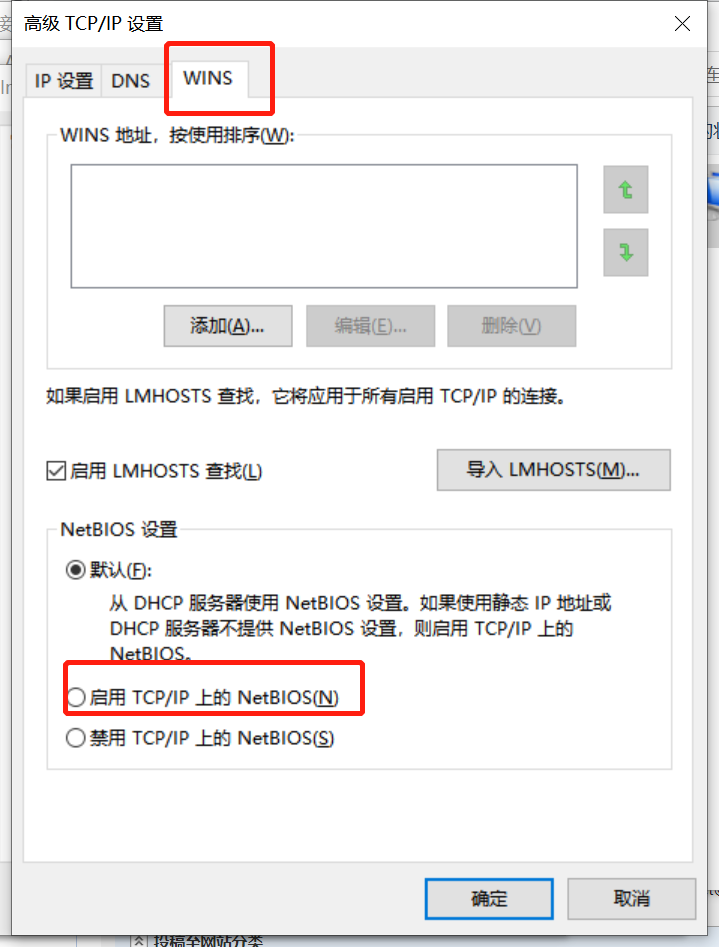Choose 禁用 TCP/IP 上的 NetBIOS radio button
This screenshot has width=719, height=947.
pyautogui.click(x=76, y=737)
